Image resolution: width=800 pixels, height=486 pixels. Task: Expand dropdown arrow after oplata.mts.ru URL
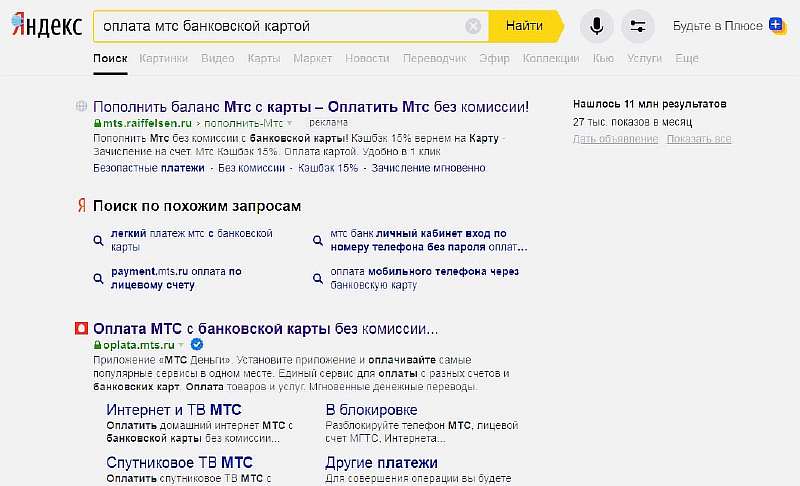tap(181, 345)
